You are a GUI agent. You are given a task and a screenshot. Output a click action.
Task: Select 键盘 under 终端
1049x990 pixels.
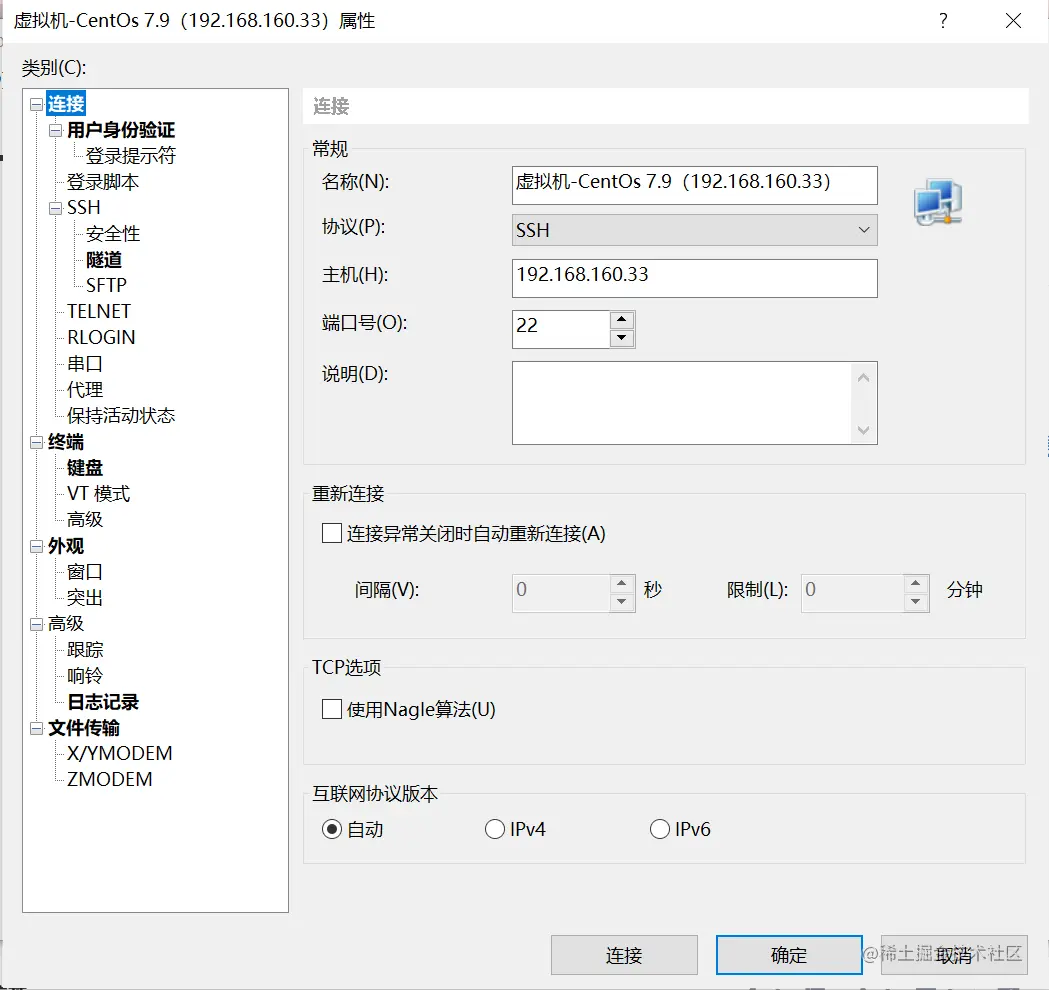coord(85,468)
